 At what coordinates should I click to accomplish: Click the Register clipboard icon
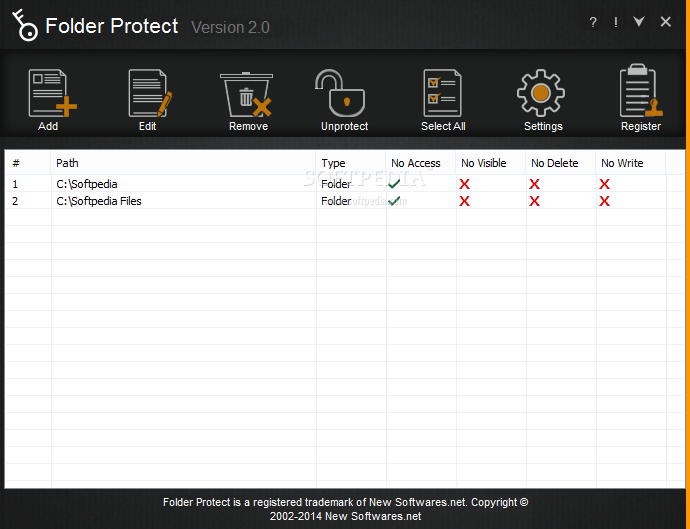click(641, 91)
